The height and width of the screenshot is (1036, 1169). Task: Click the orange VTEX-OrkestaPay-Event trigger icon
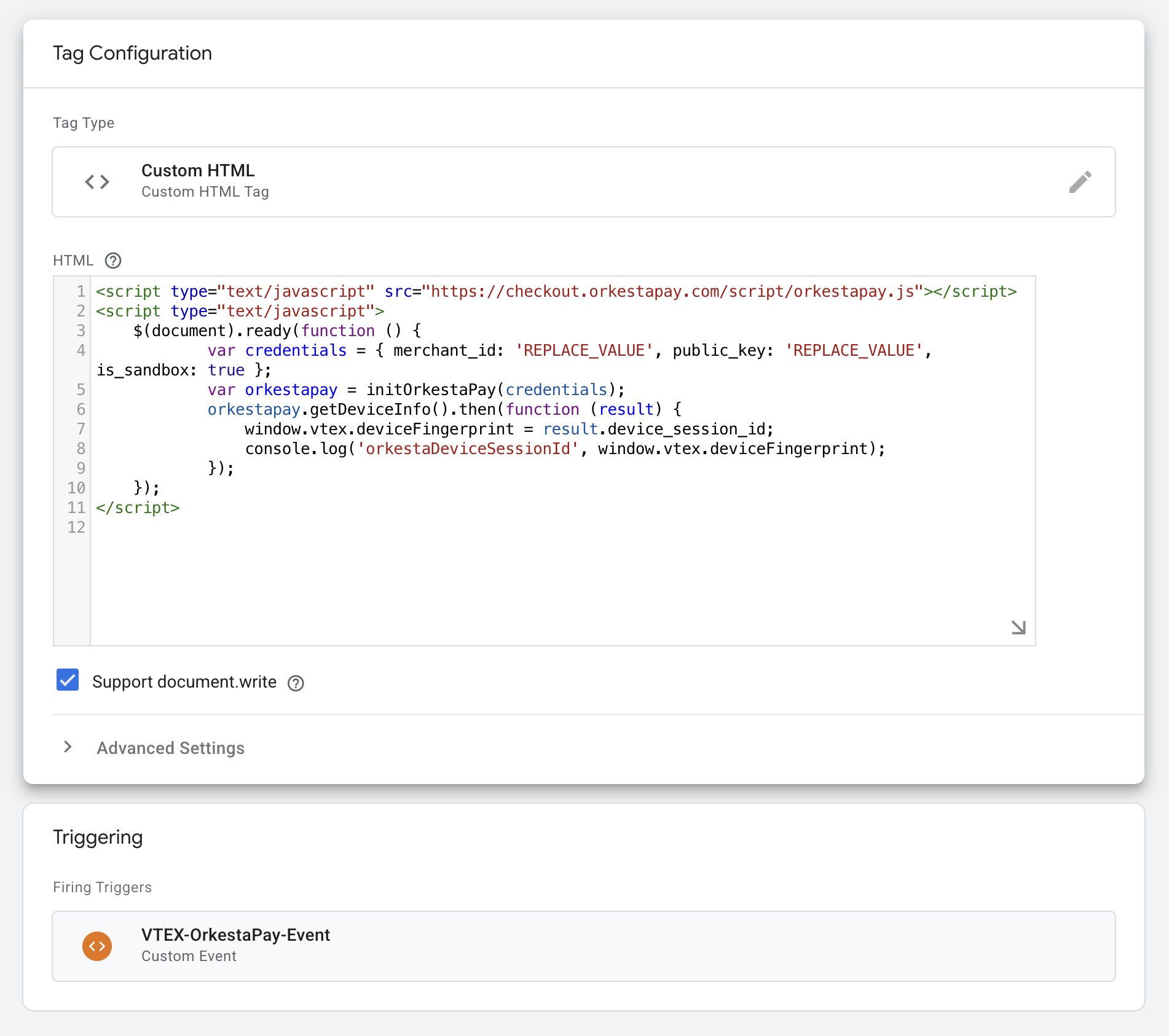(97, 946)
